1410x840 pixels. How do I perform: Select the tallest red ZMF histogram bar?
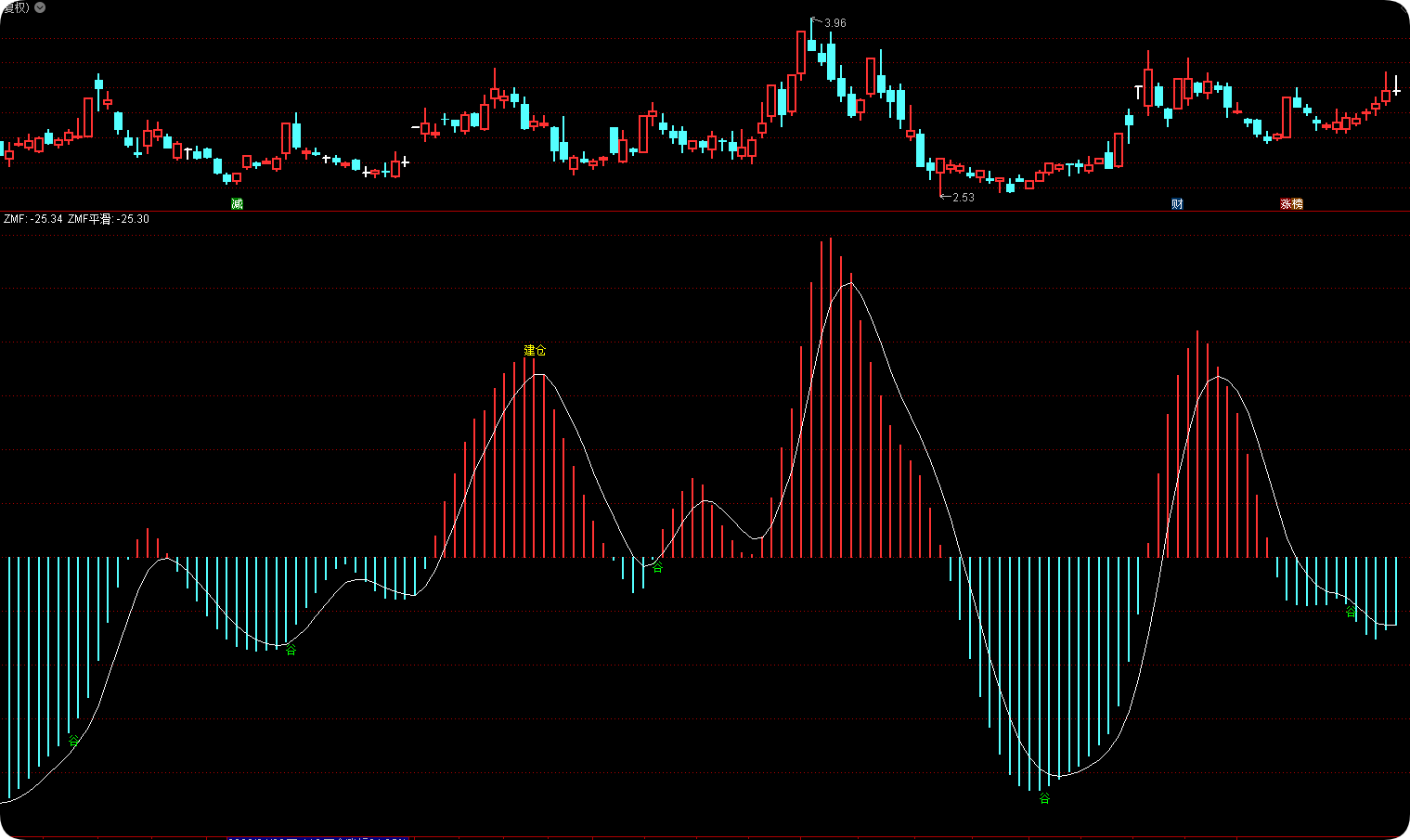[x=831, y=397]
